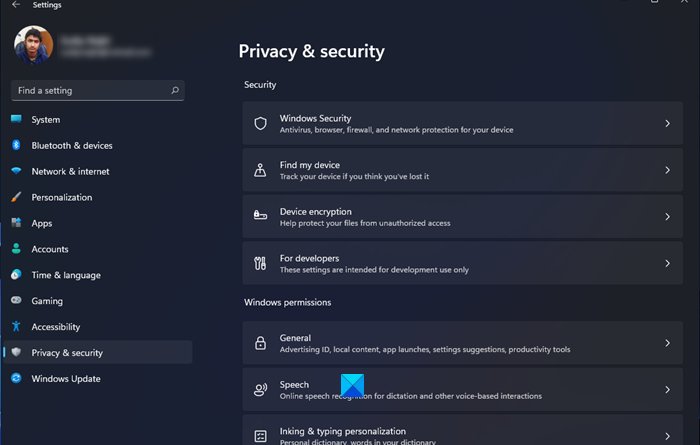Open For developers settings
Image resolution: width=700 pixels, height=445 pixels.
[x=462, y=263]
